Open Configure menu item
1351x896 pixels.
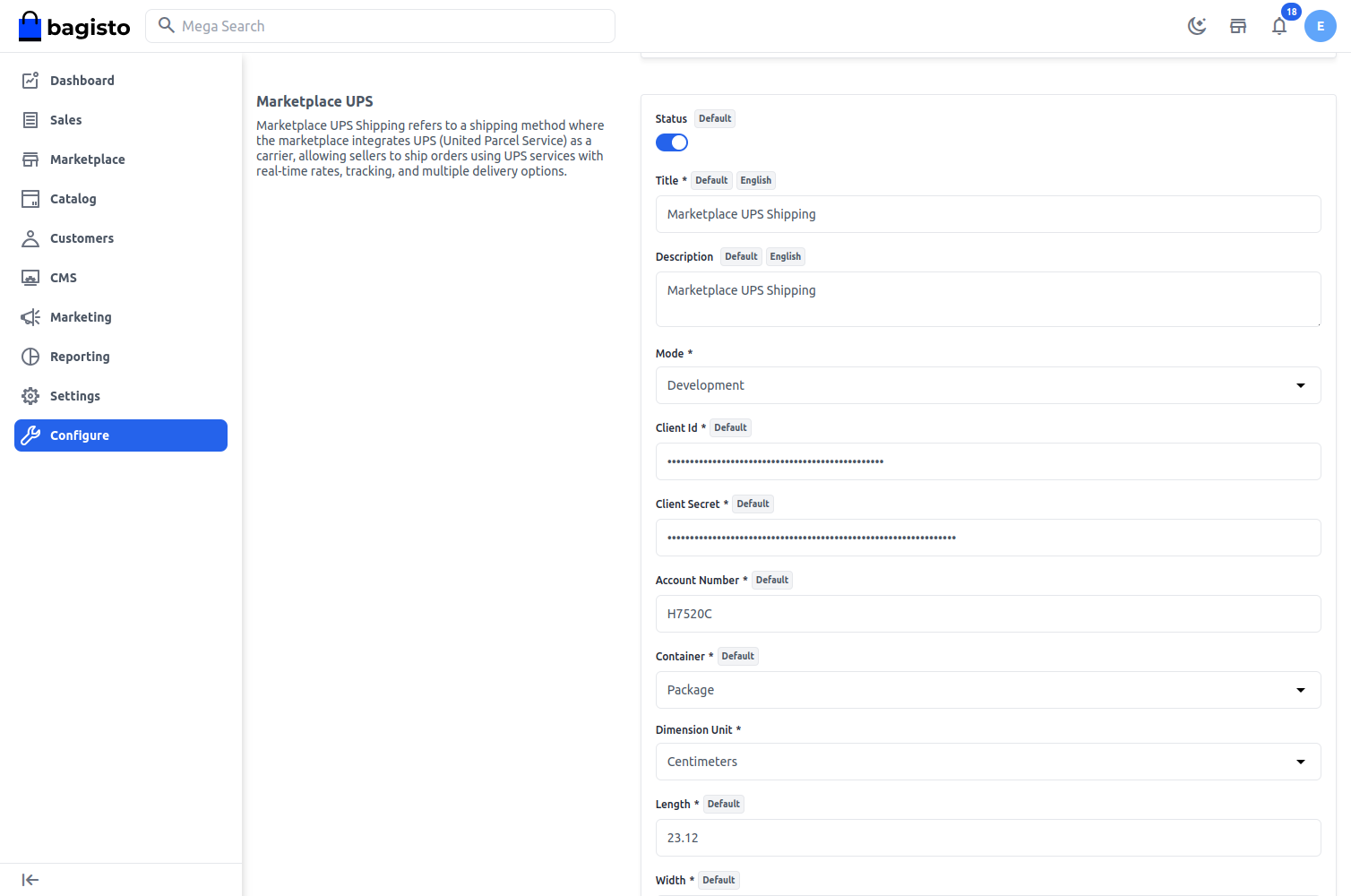tap(121, 435)
